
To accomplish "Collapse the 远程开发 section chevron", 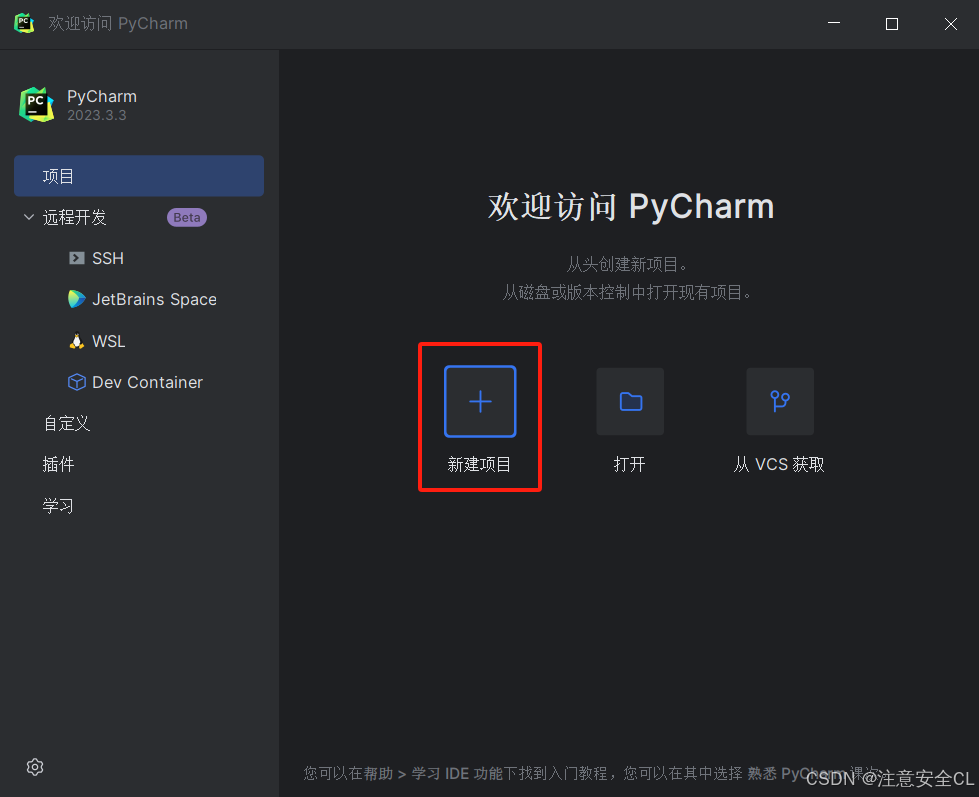I will click(x=29, y=217).
